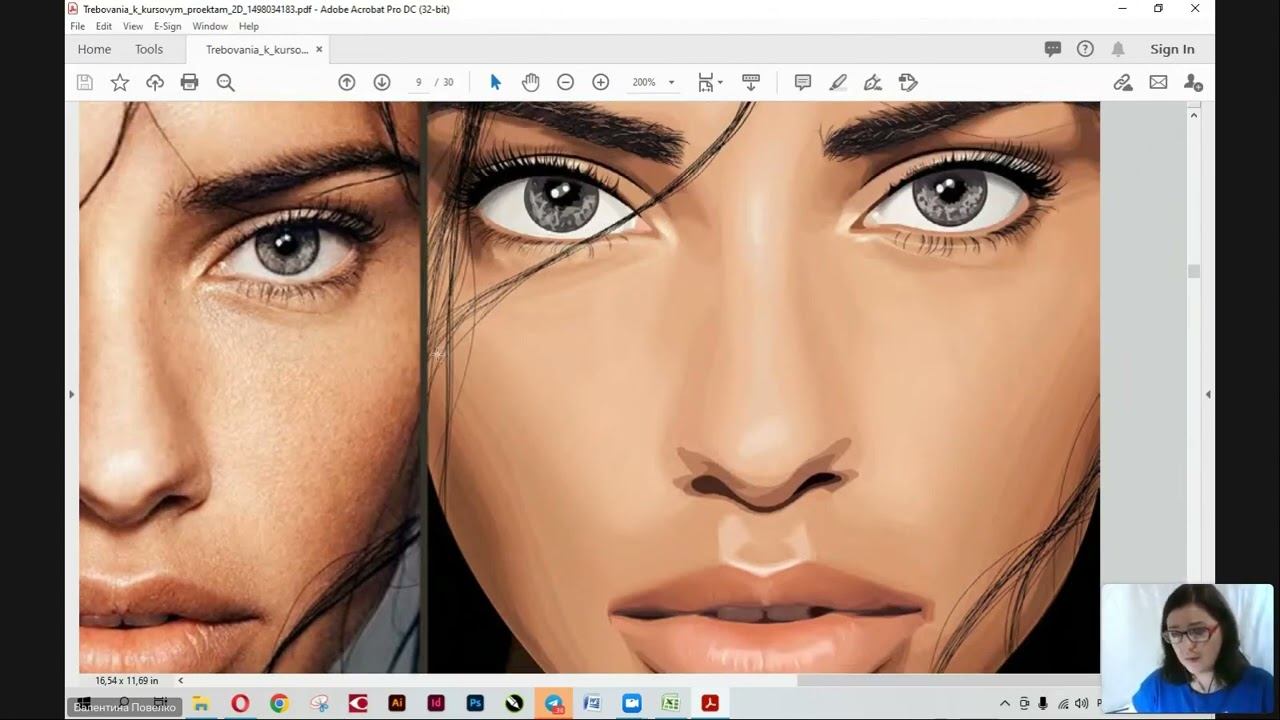Viewport: 1280px width, 720px height.
Task: Send file by email envelope icon
Action: coord(1158,82)
